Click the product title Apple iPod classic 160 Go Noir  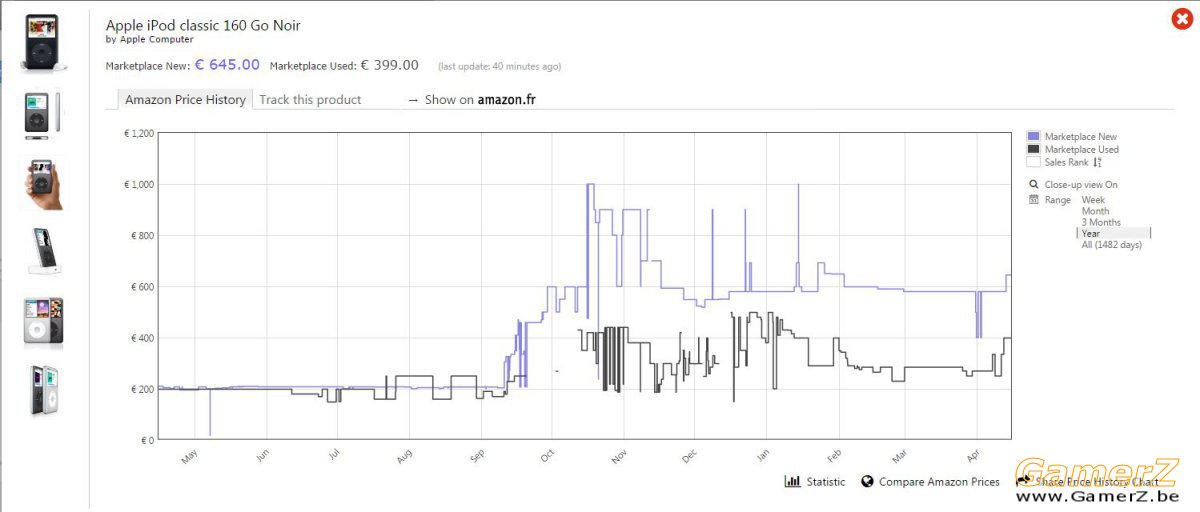[203, 25]
